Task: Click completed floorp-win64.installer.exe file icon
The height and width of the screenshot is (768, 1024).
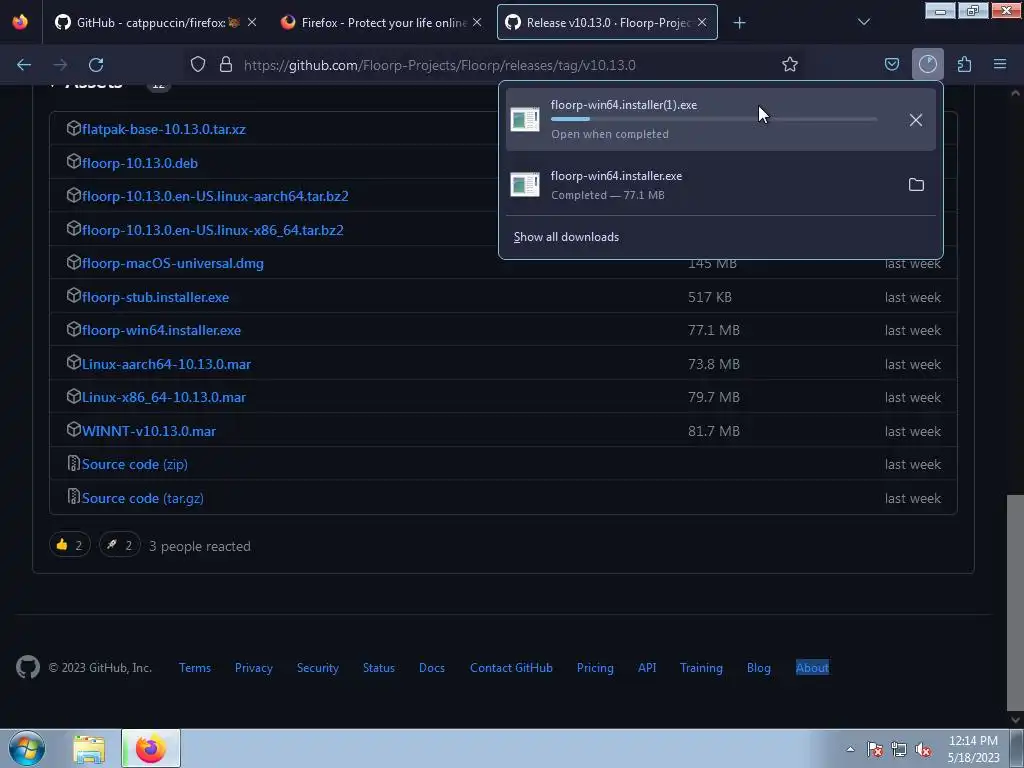Action: pyautogui.click(x=525, y=185)
